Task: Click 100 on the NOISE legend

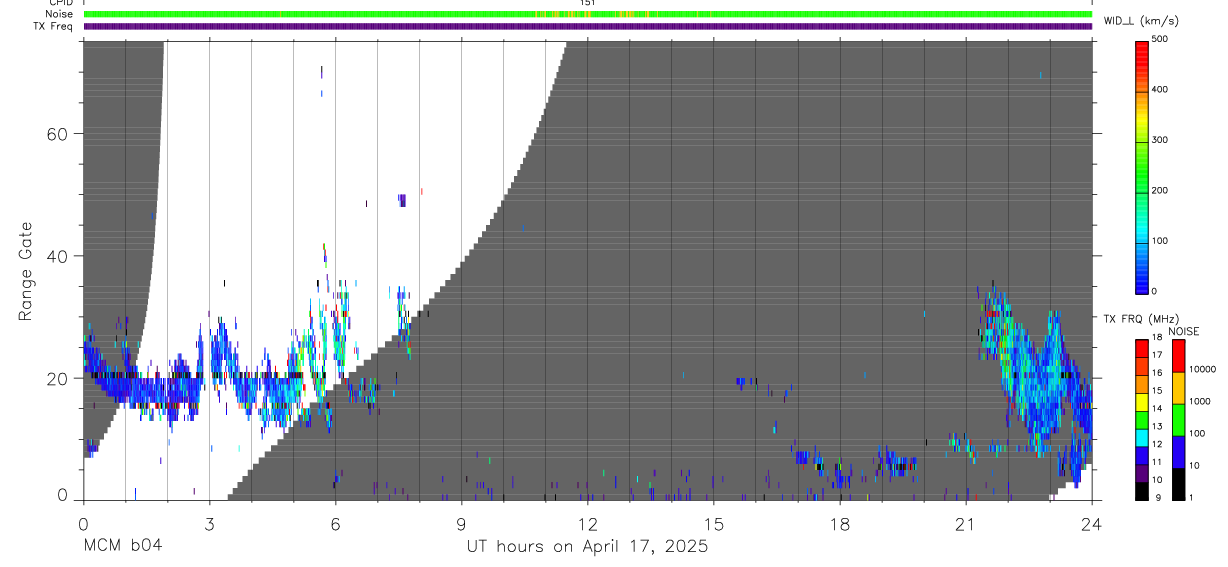Action: [1198, 433]
